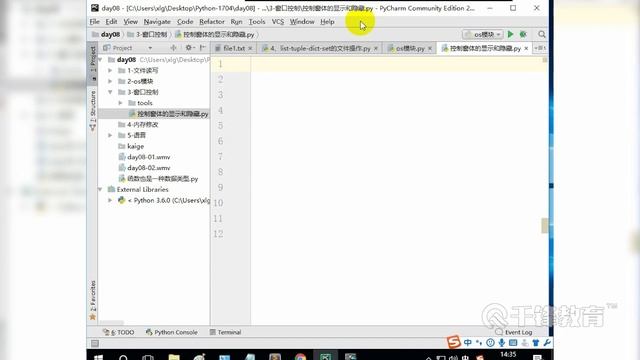Switch to the os模块.py tab
Screen dimensions: 640x360
pos(410,48)
